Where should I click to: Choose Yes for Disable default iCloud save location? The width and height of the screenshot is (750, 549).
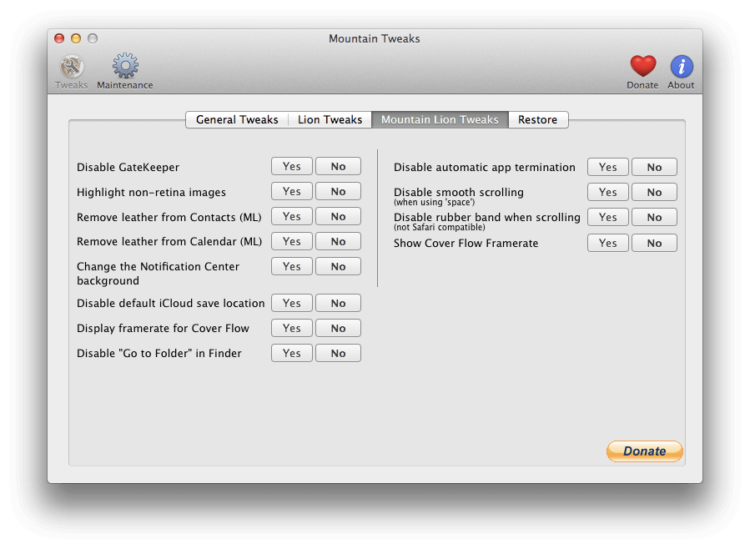pyautogui.click(x=292, y=303)
